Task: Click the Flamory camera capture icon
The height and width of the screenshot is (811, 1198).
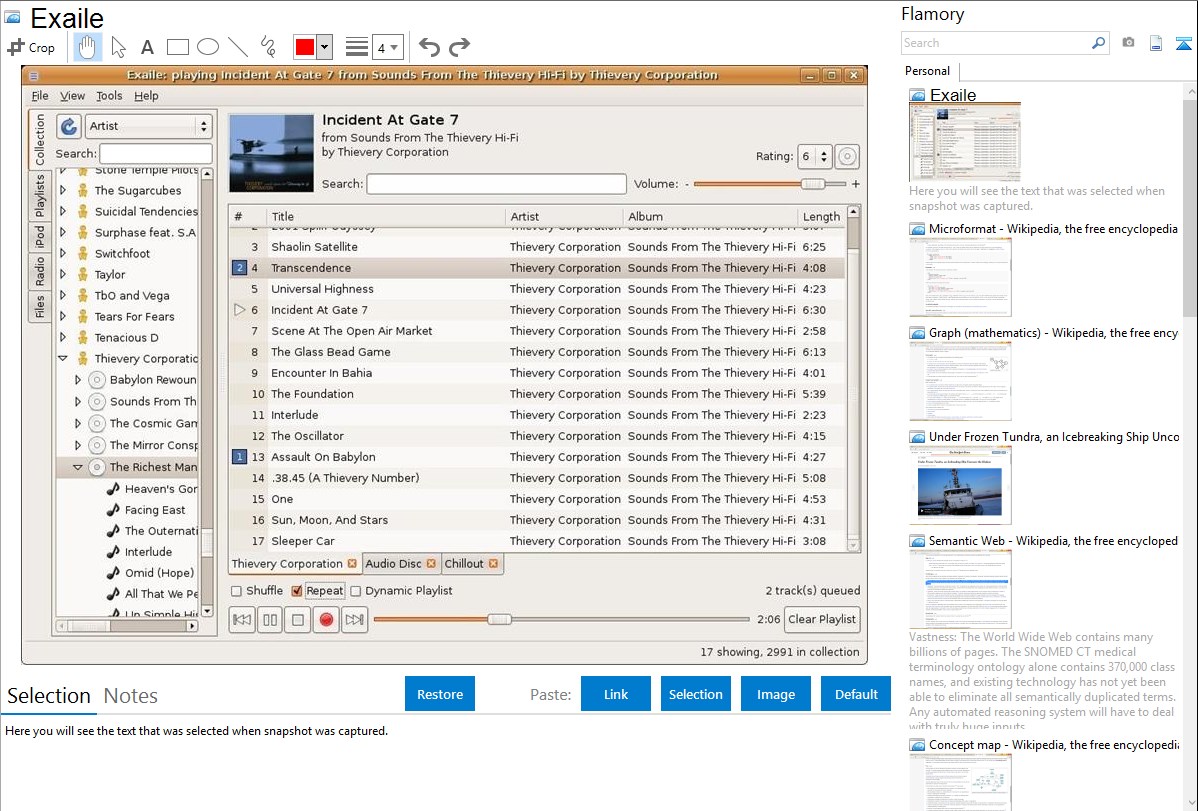Action: pyautogui.click(x=1128, y=43)
